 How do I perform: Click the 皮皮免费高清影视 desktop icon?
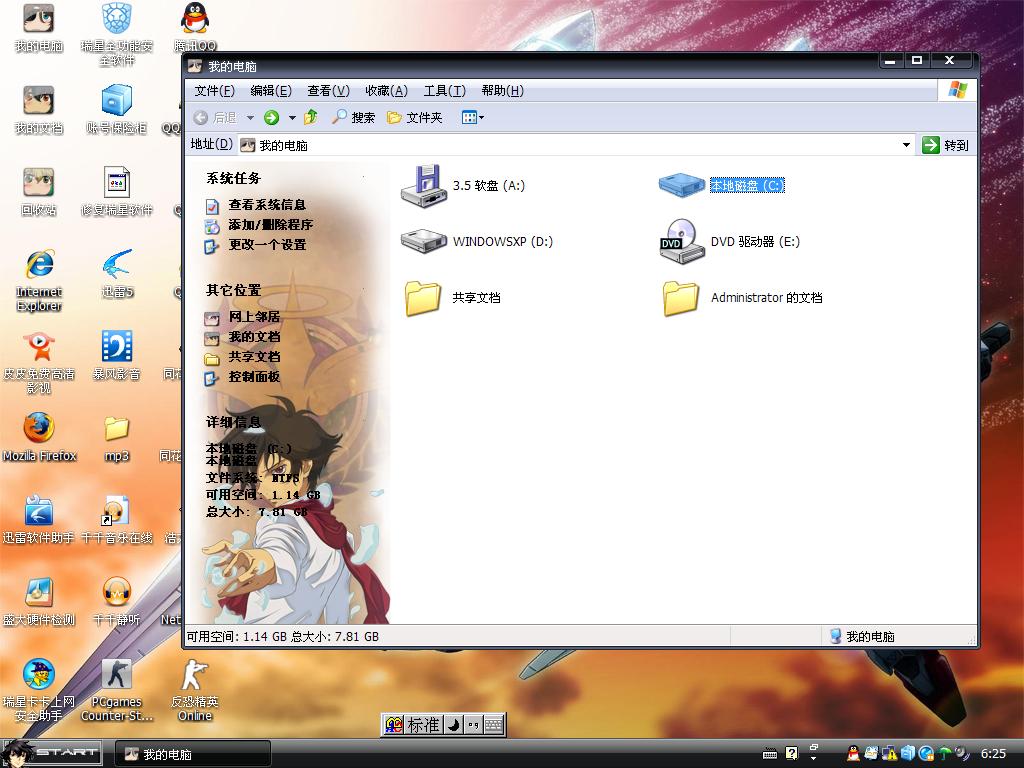39,363
